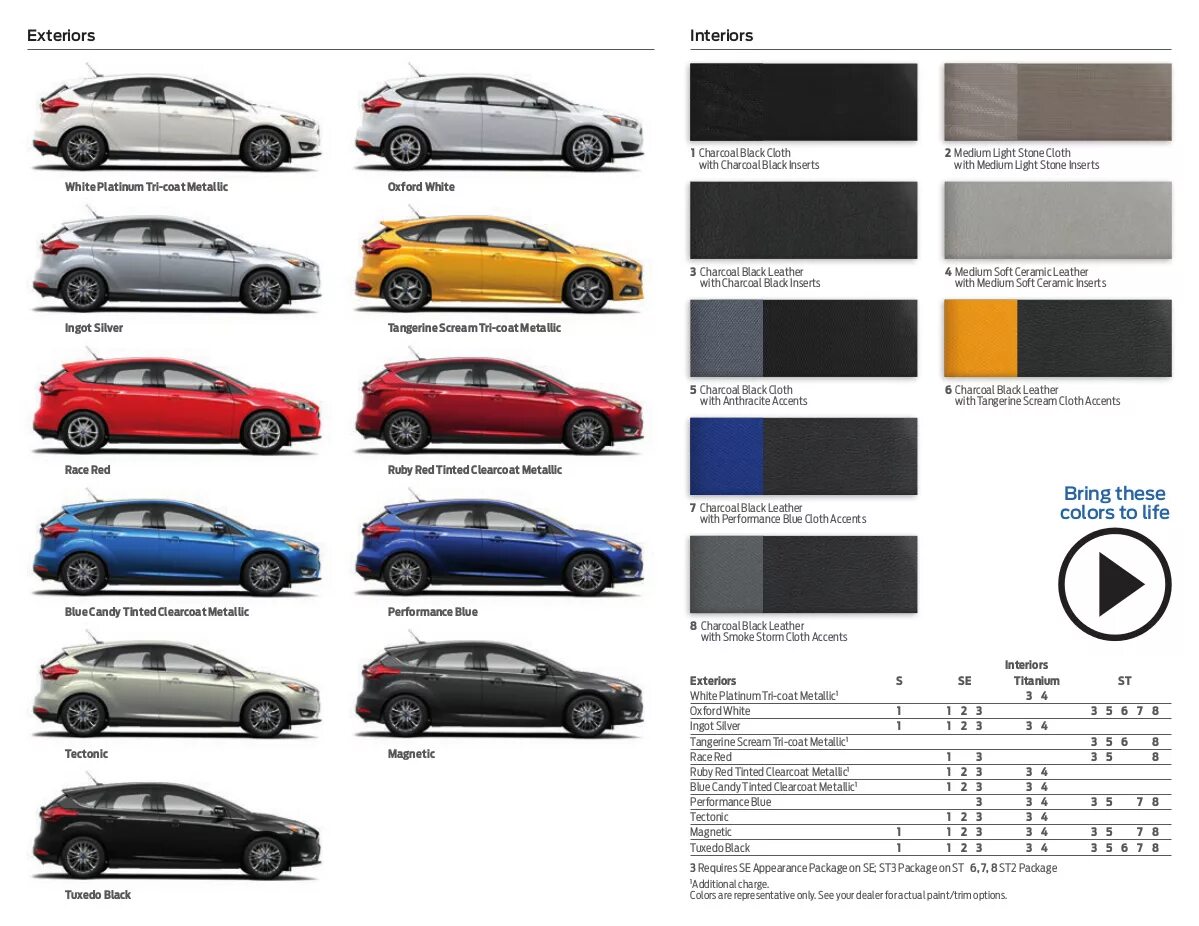Click the 'Tuxedo Black' car caption
This screenshot has width=1199, height=926.
click(x=97, y=895)
